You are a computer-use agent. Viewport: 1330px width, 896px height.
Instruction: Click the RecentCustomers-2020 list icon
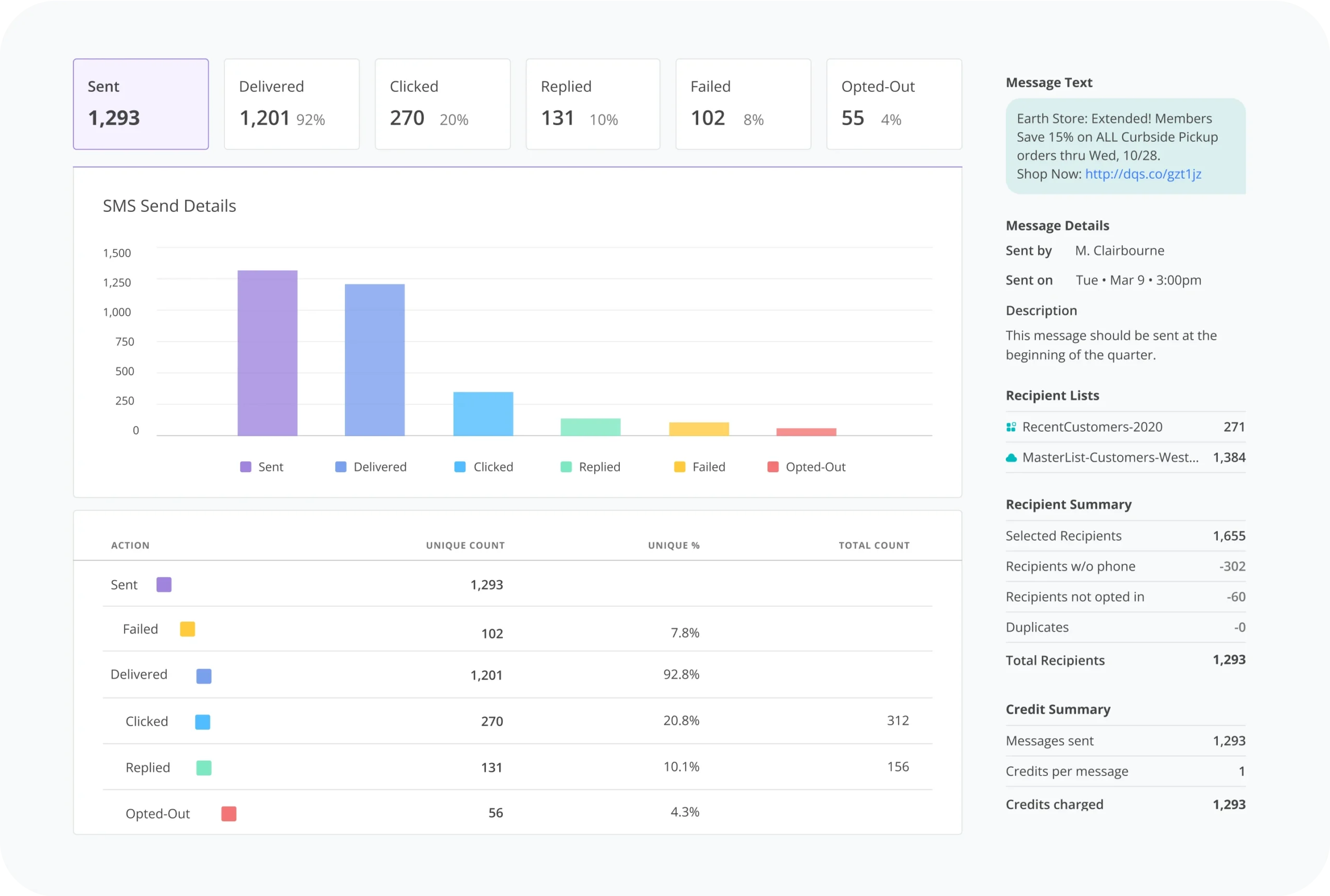tap(1010, 427)
